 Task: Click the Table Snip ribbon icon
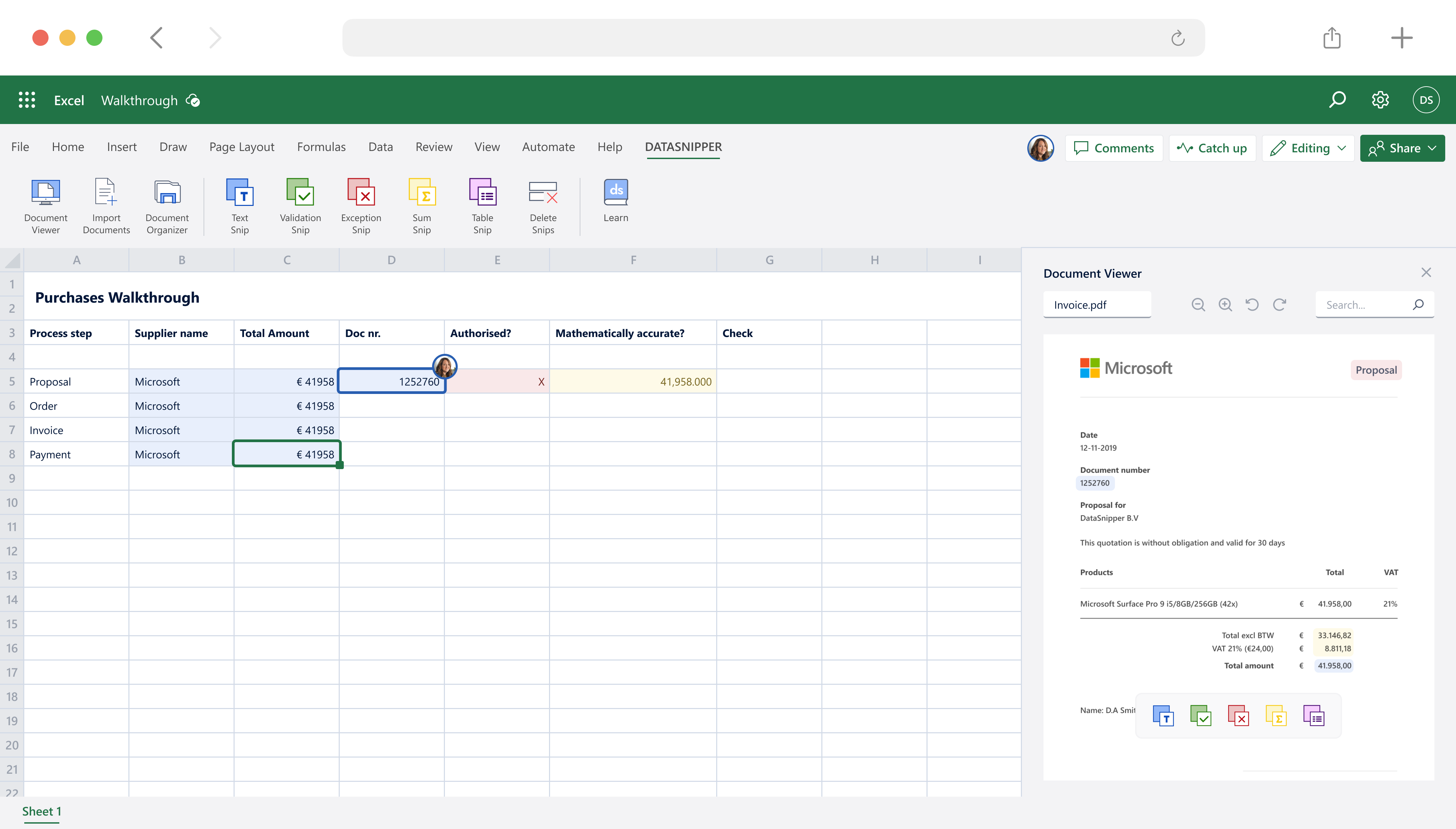[x=482, y=206]
